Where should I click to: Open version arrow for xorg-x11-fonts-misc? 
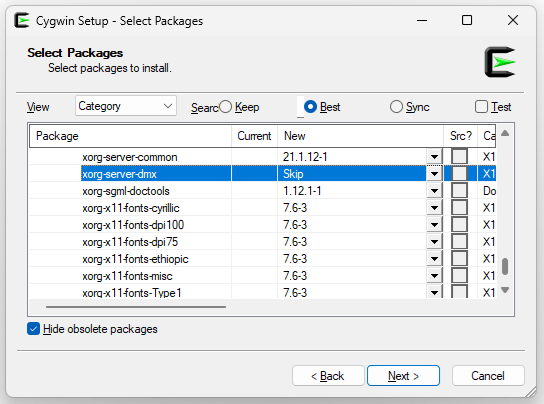pos(434,276)
